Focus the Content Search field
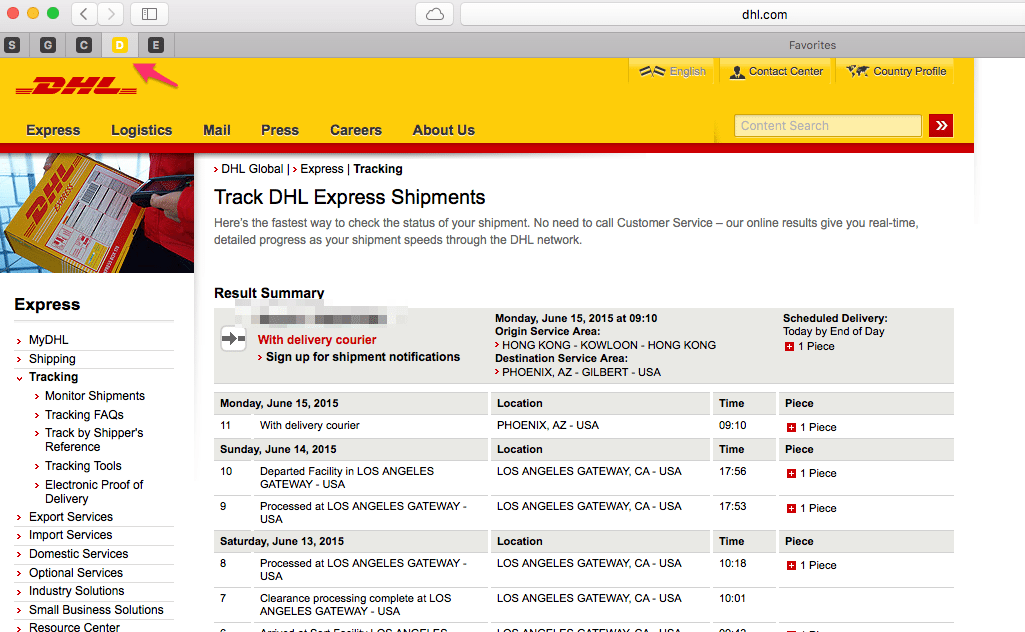The image size is (1025, 632). point(828,125)
